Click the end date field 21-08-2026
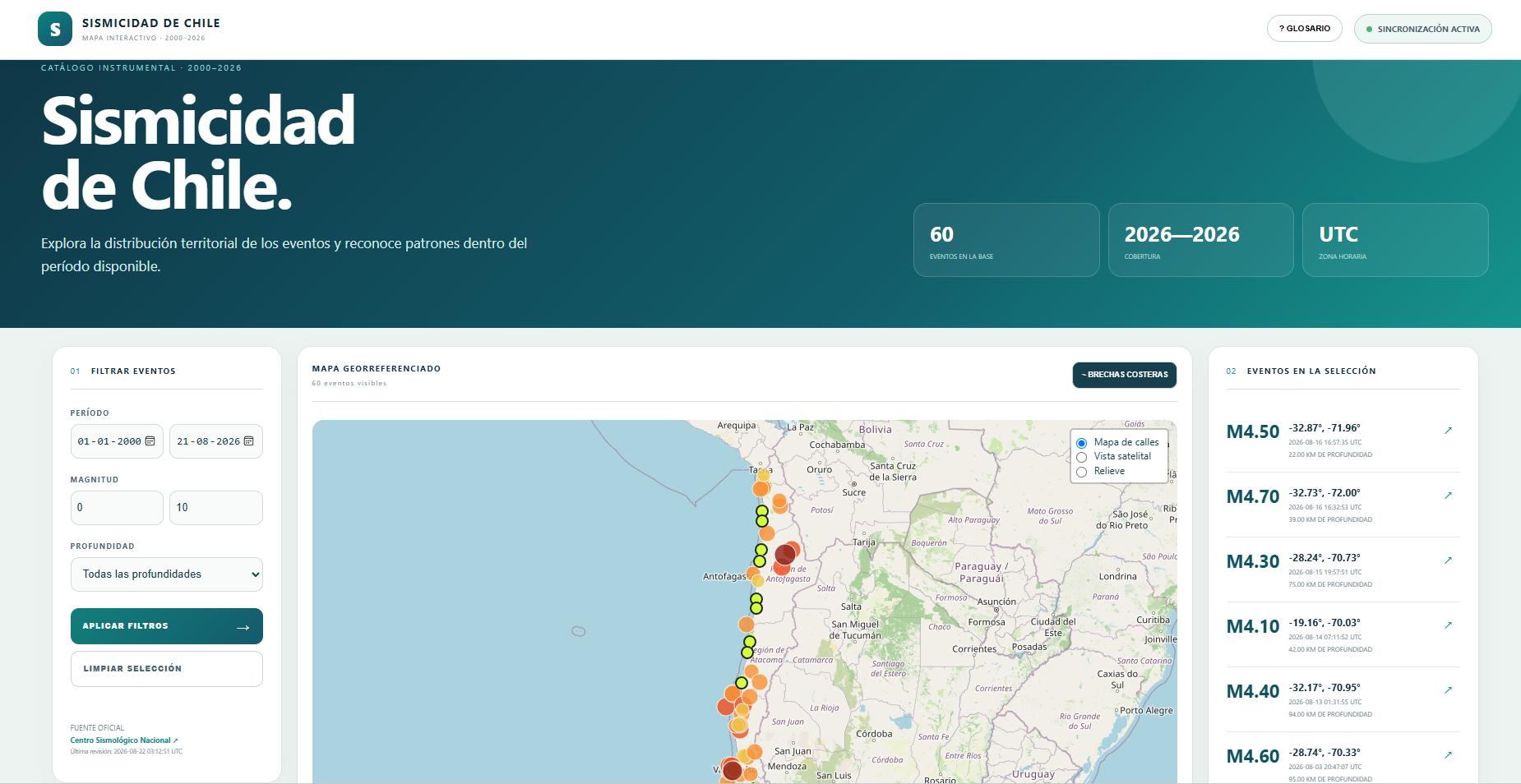This screenshot has width=1521, height=784. 215,441
